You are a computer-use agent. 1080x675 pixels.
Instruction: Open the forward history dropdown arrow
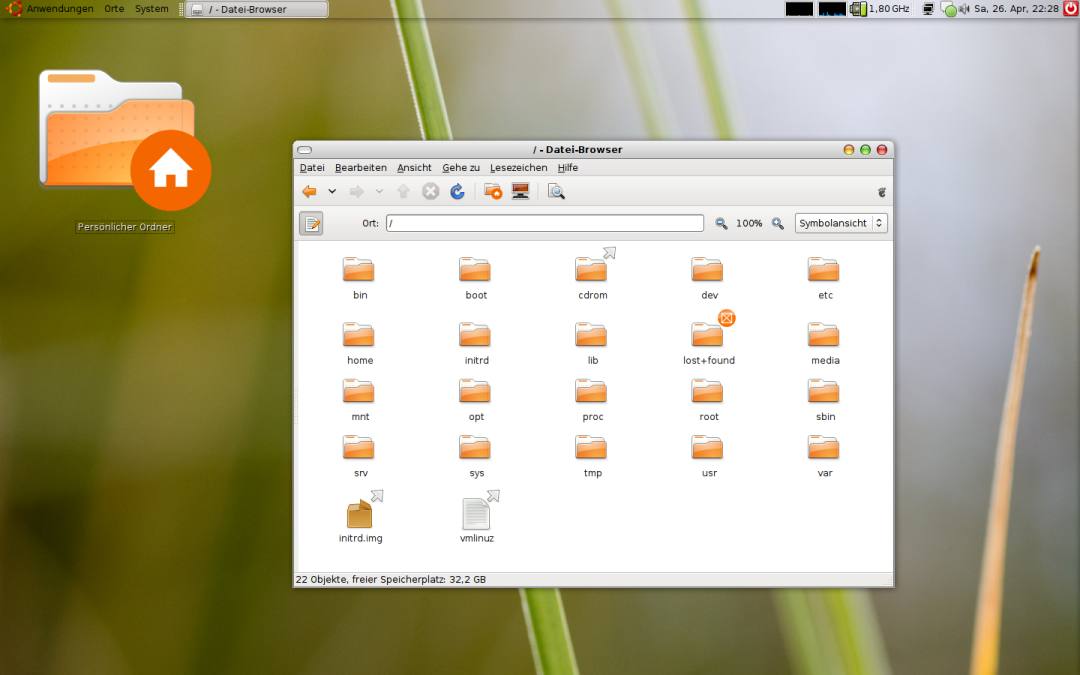coord(379,191)
